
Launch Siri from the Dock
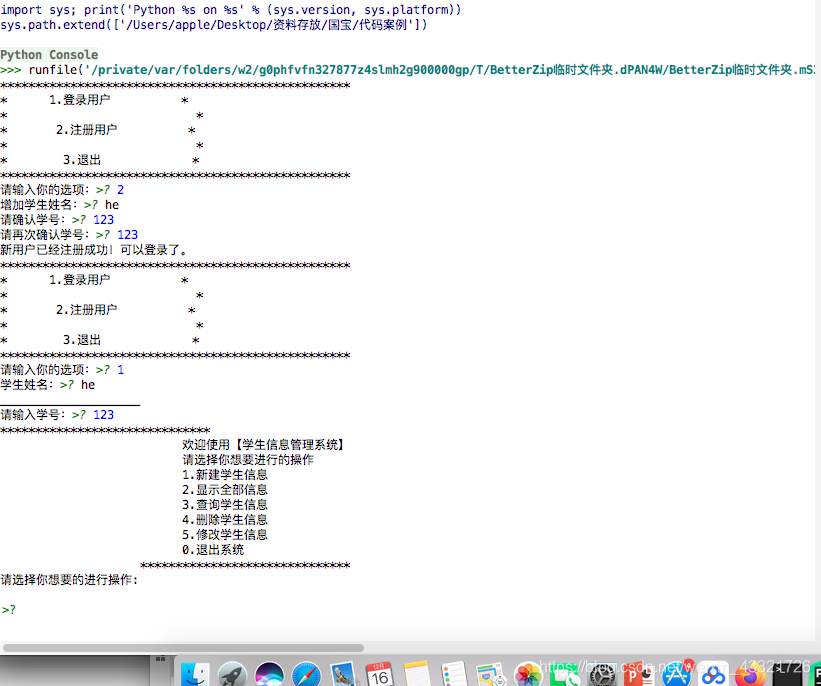coord(270,674)
